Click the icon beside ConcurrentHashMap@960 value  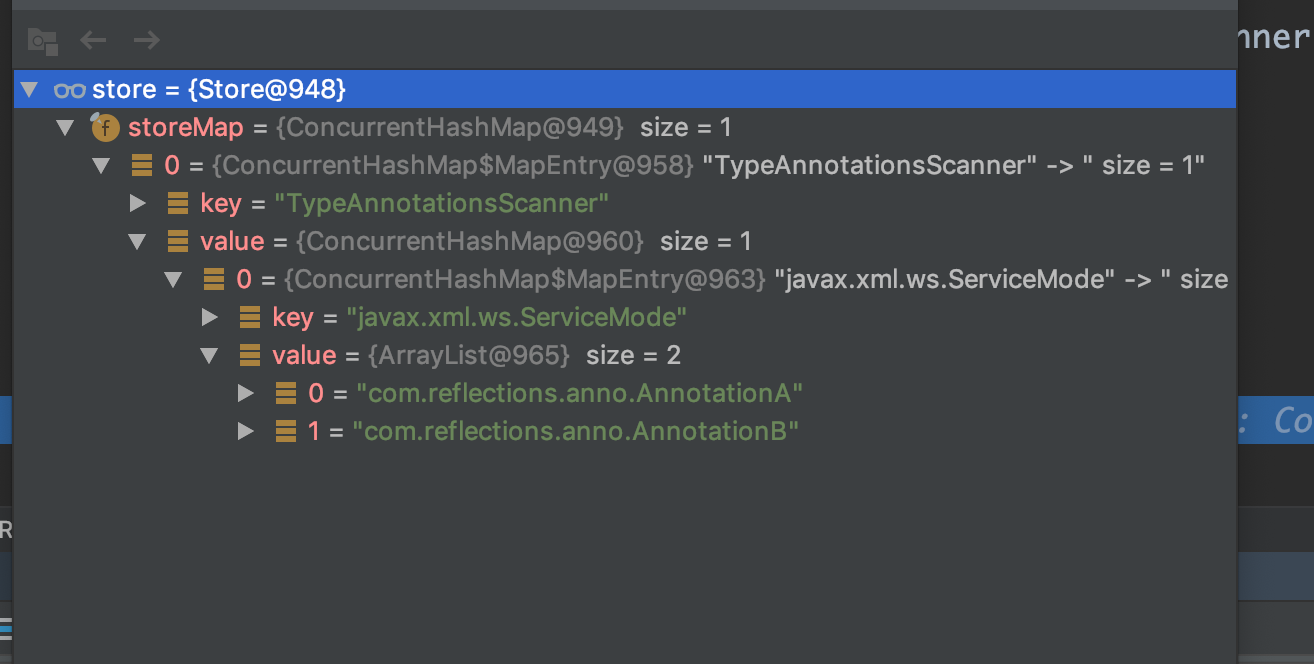pyautogui.click(x=178, y=242)
